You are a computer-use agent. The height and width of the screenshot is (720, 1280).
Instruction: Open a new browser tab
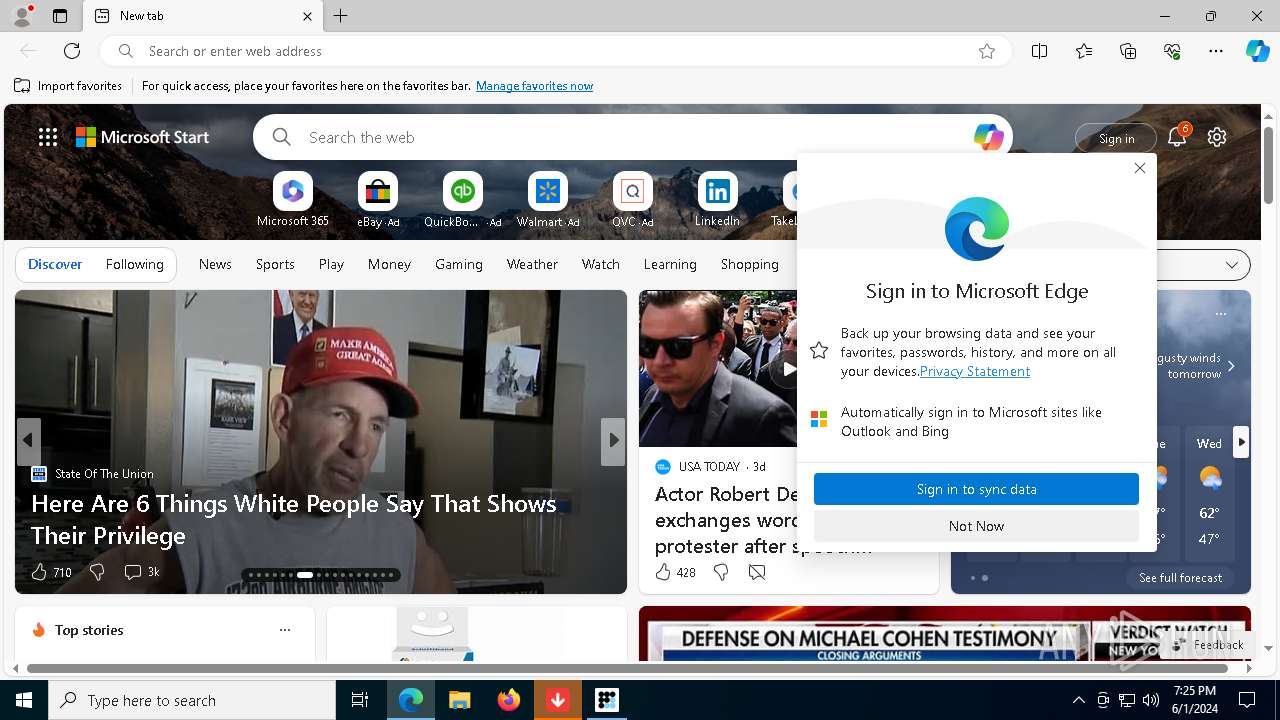[341, 16]
